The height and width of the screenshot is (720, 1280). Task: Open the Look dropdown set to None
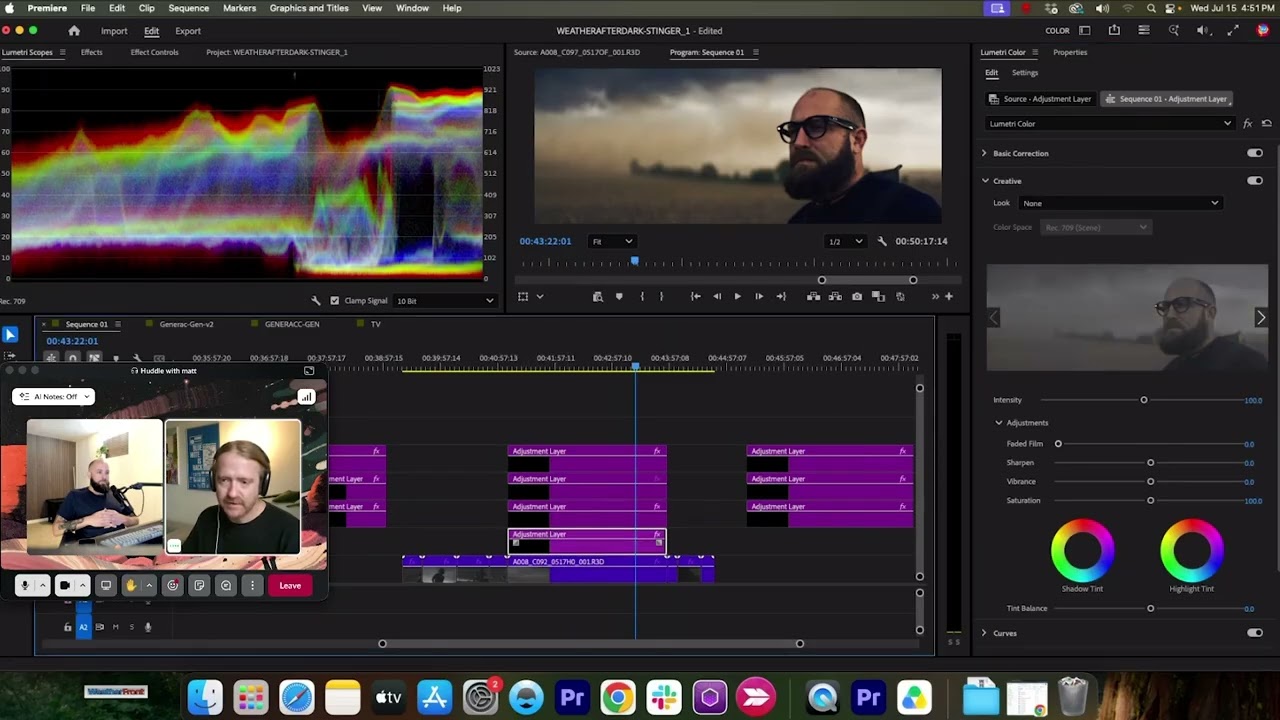click(1121, 203)
